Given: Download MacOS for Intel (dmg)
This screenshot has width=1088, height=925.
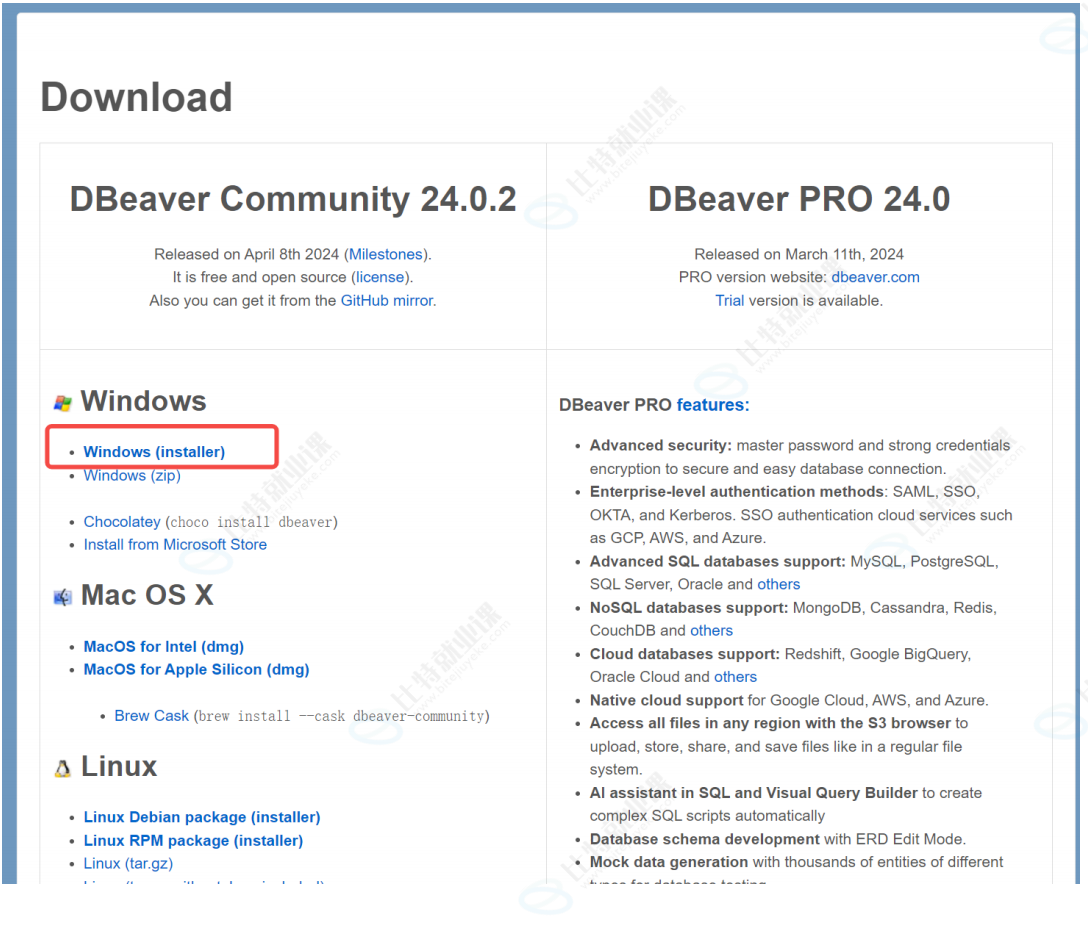Looking at the screenshot, I should pyautogui.click(x=164, y=647).
